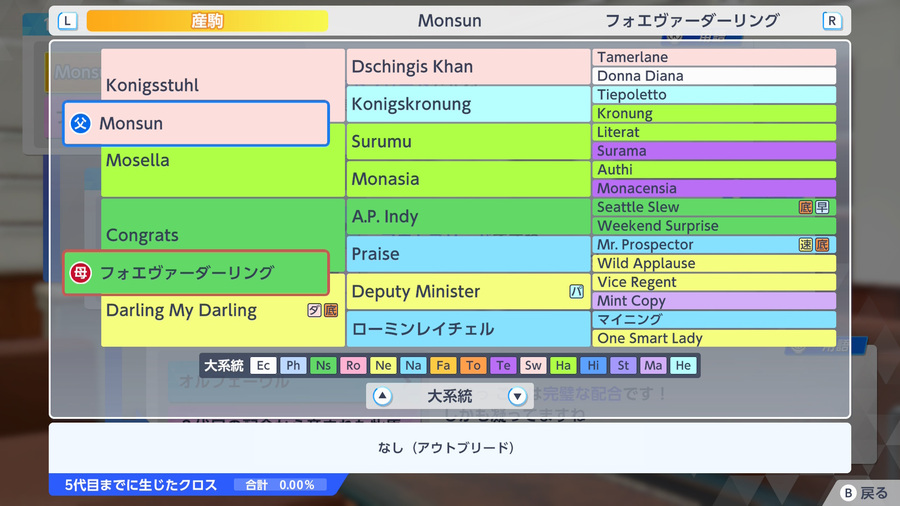900x506 pixels.
Task: Select the Wild Applause row
Action: [x=714, y=263]
